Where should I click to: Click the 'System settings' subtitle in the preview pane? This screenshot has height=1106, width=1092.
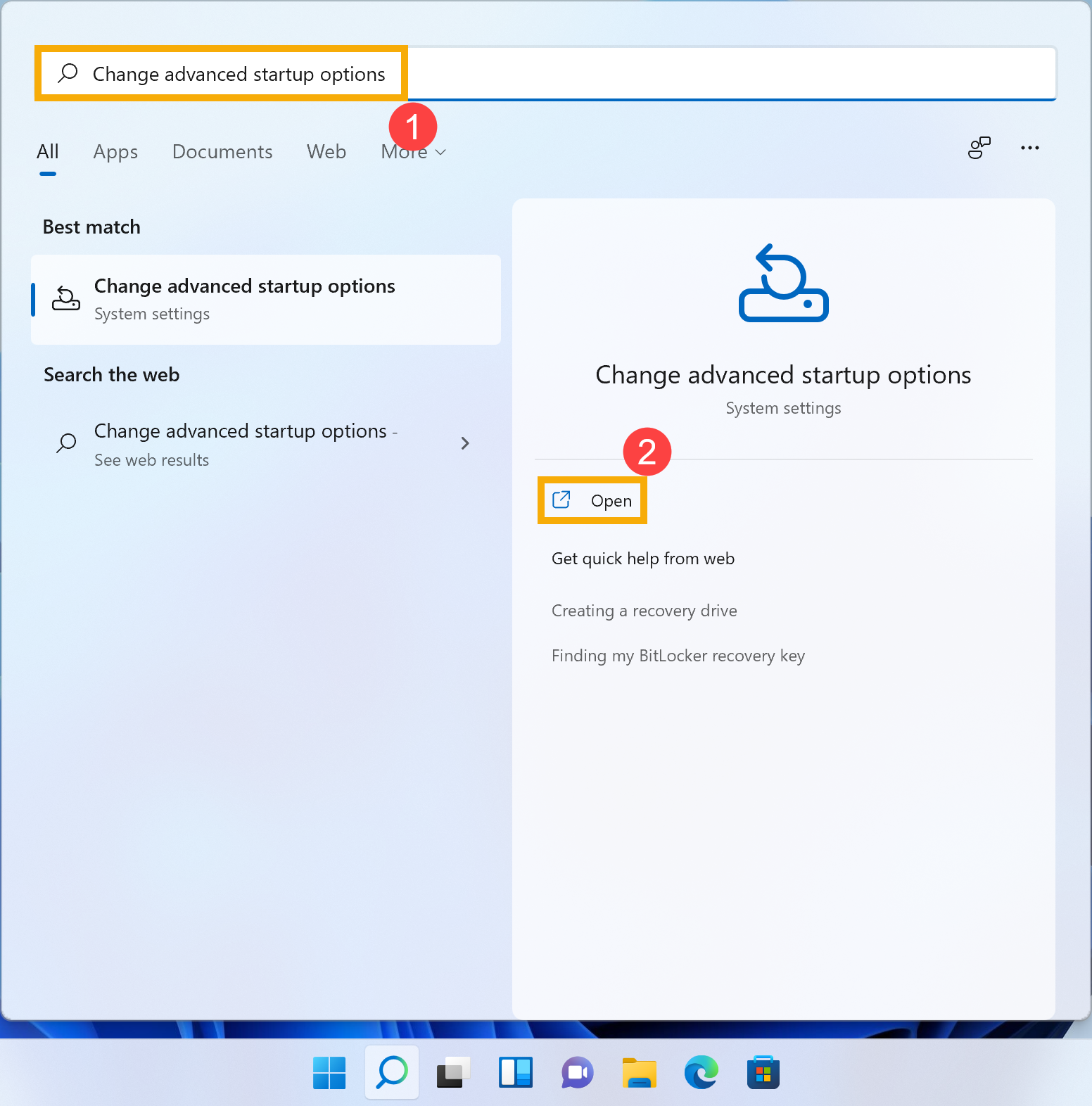tap(783, 408)
